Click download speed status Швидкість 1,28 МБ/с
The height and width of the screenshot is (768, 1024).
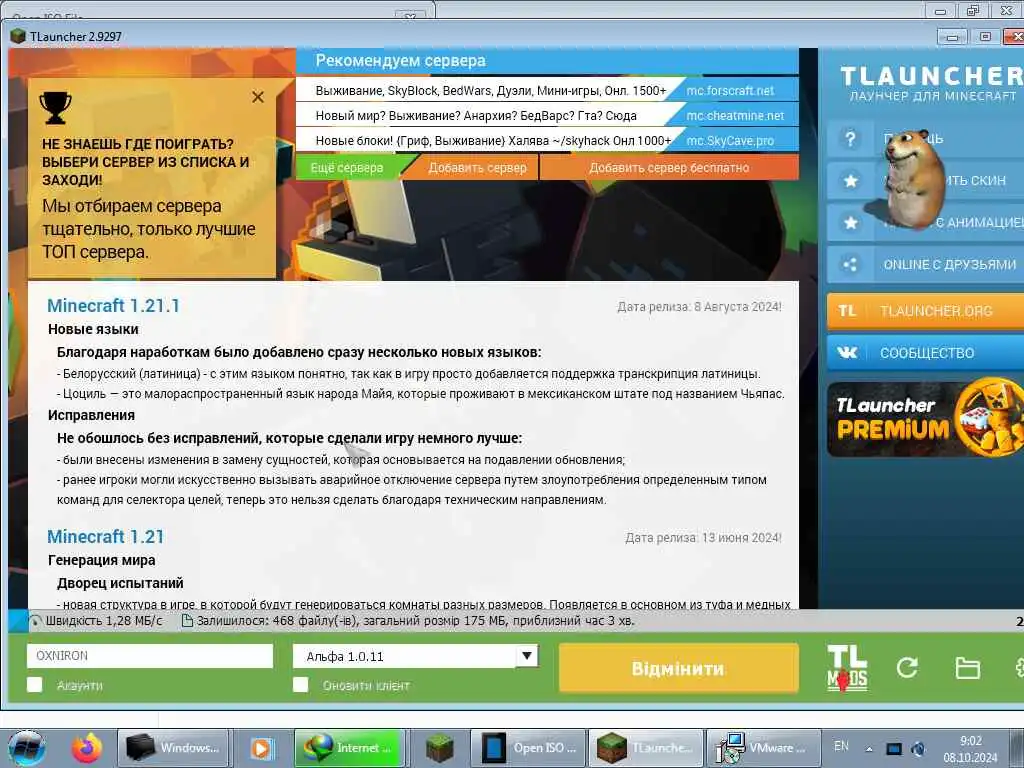click(x=96, y=620)
